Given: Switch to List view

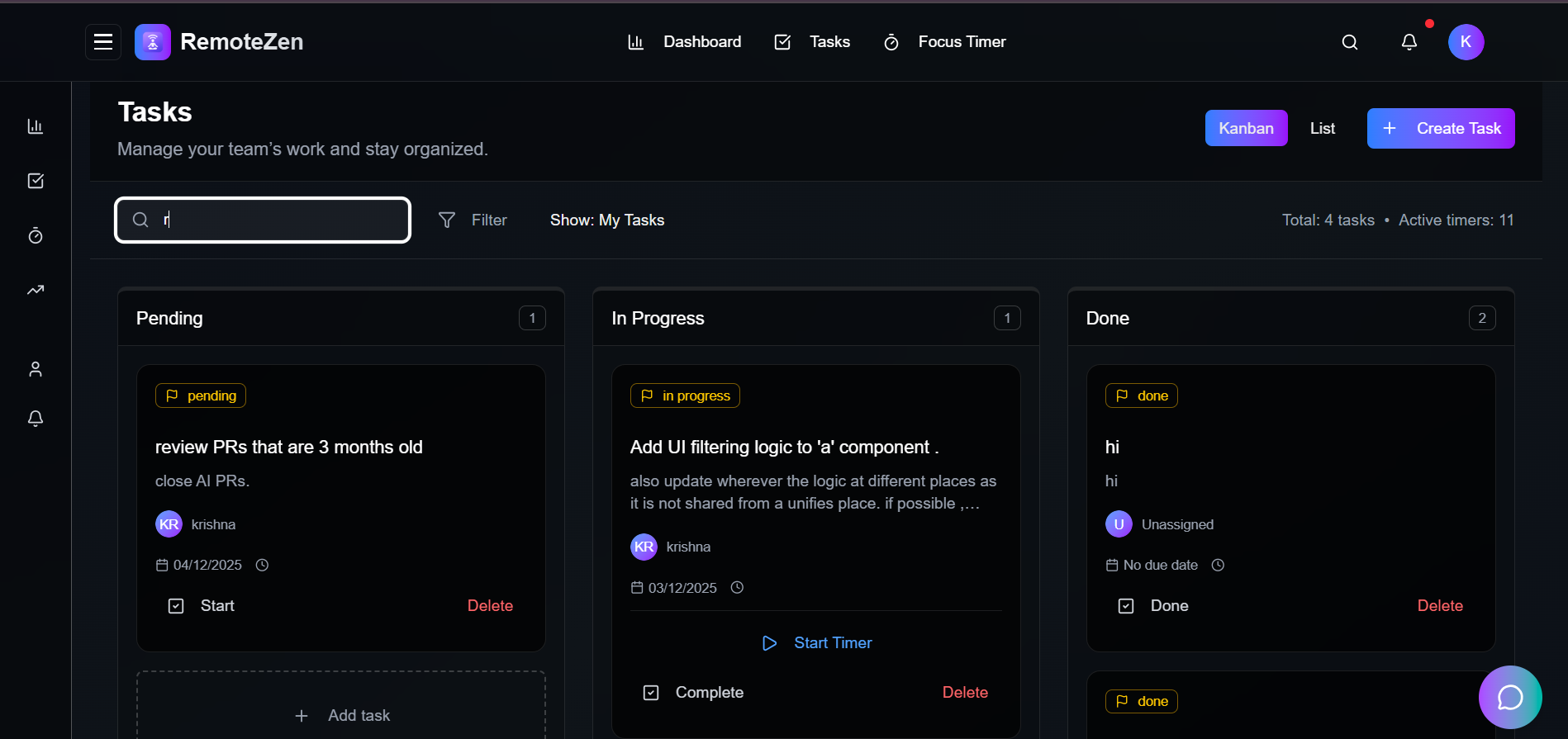Looking at the screenshot, I should tap(1323, 128).
